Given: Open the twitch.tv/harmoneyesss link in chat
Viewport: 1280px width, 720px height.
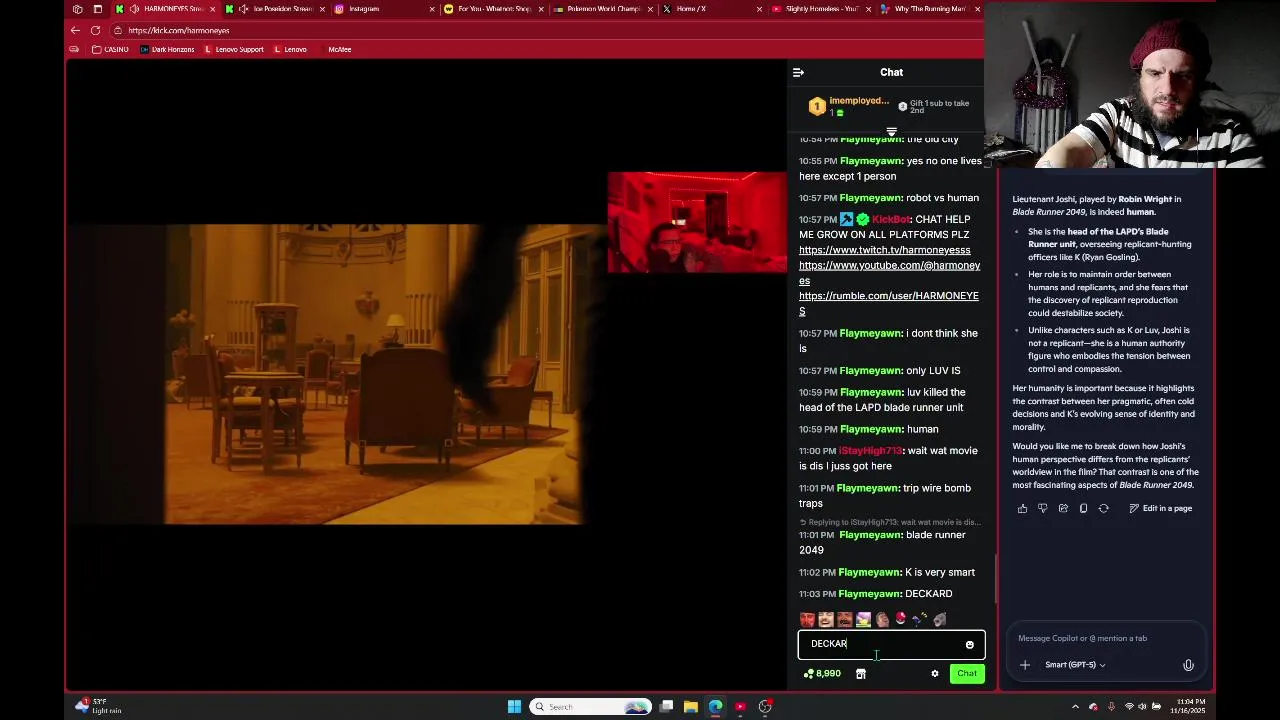Looking at the screenshot, I should pos(884,250).
